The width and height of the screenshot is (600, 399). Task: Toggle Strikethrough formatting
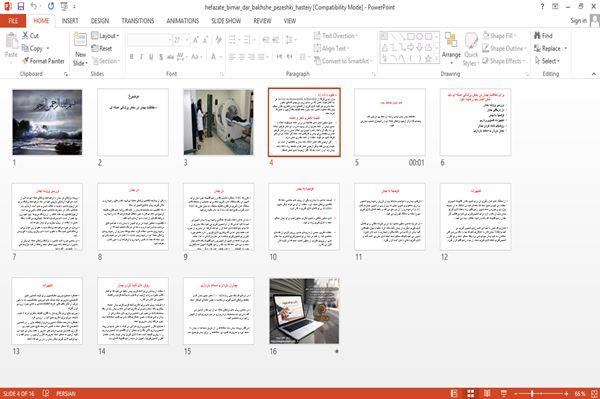coord(170,57)
